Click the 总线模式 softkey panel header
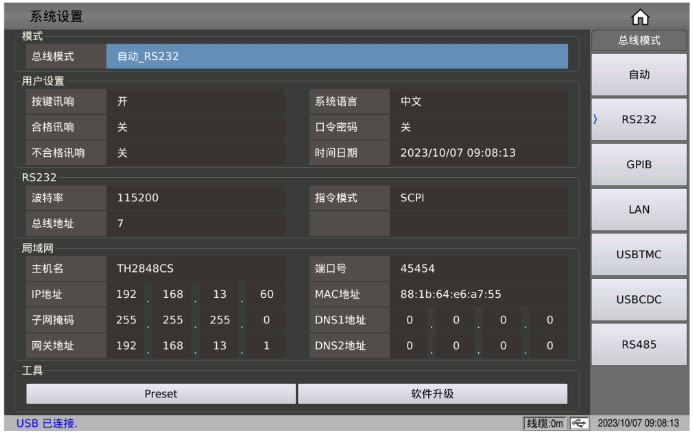 tap(639, 40)
